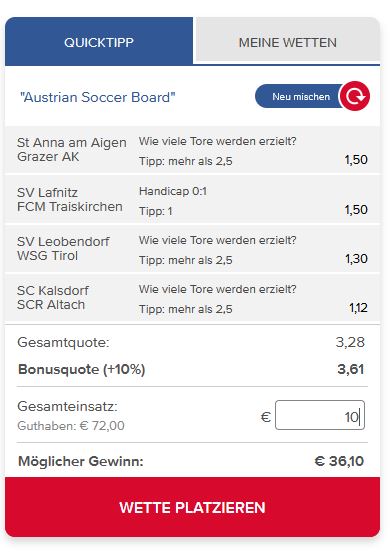Click the red circular reshuffle arrow icon
The width and height of the screenshot is (390, 552).
click(354, 96)
